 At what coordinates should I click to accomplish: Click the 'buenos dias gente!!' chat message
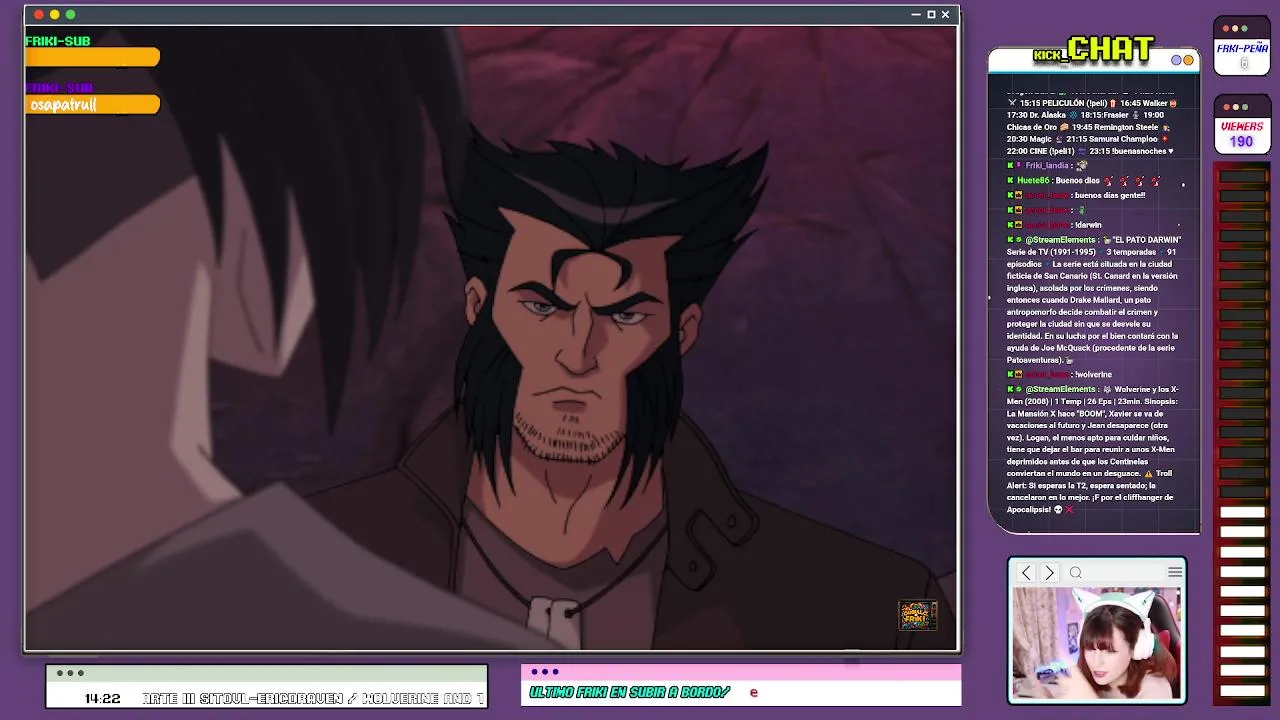(1109, 195)
